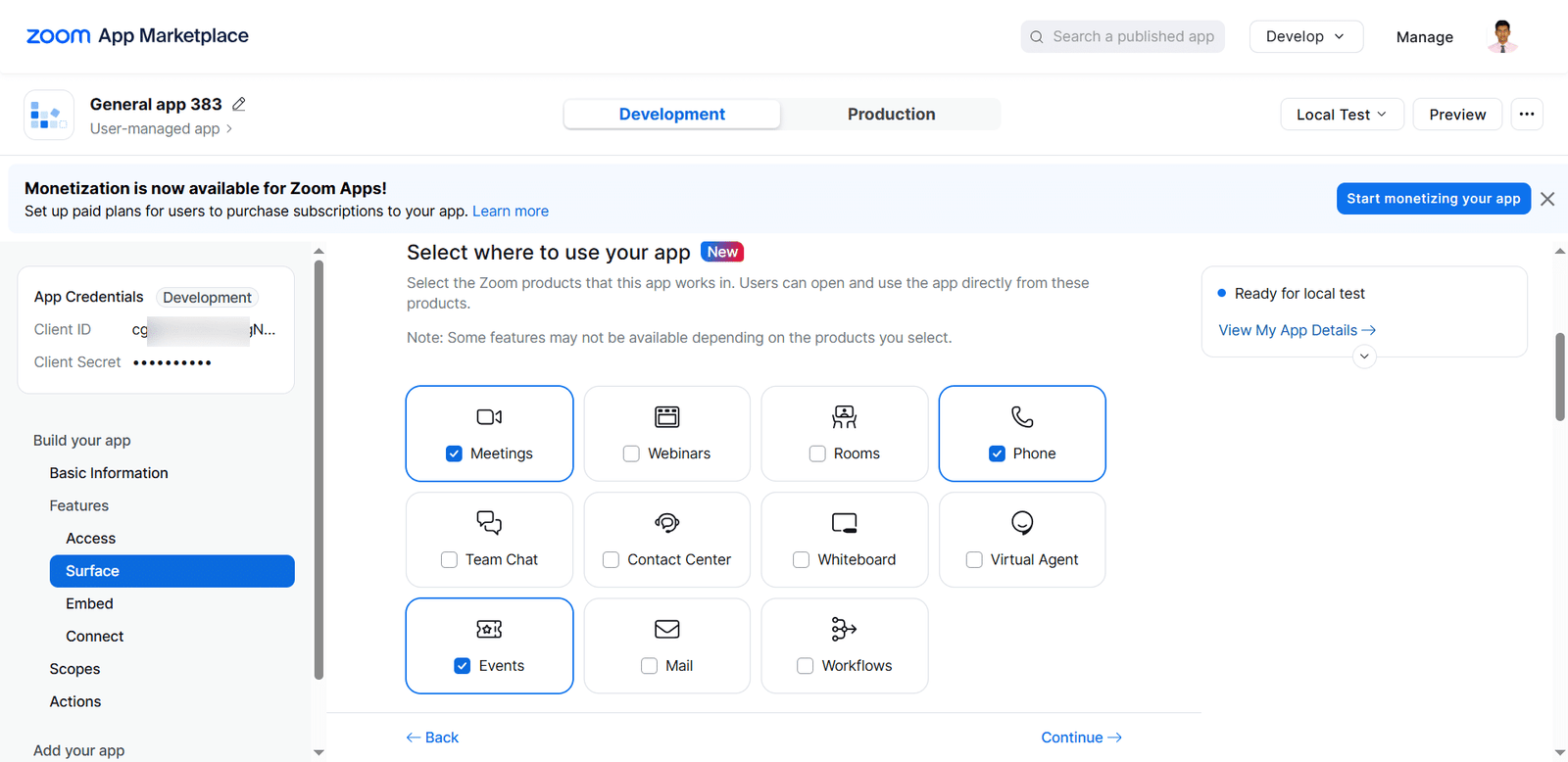Open the Develop dropdown
The width and height of the screenshot is (1568, 762).
1305,36
